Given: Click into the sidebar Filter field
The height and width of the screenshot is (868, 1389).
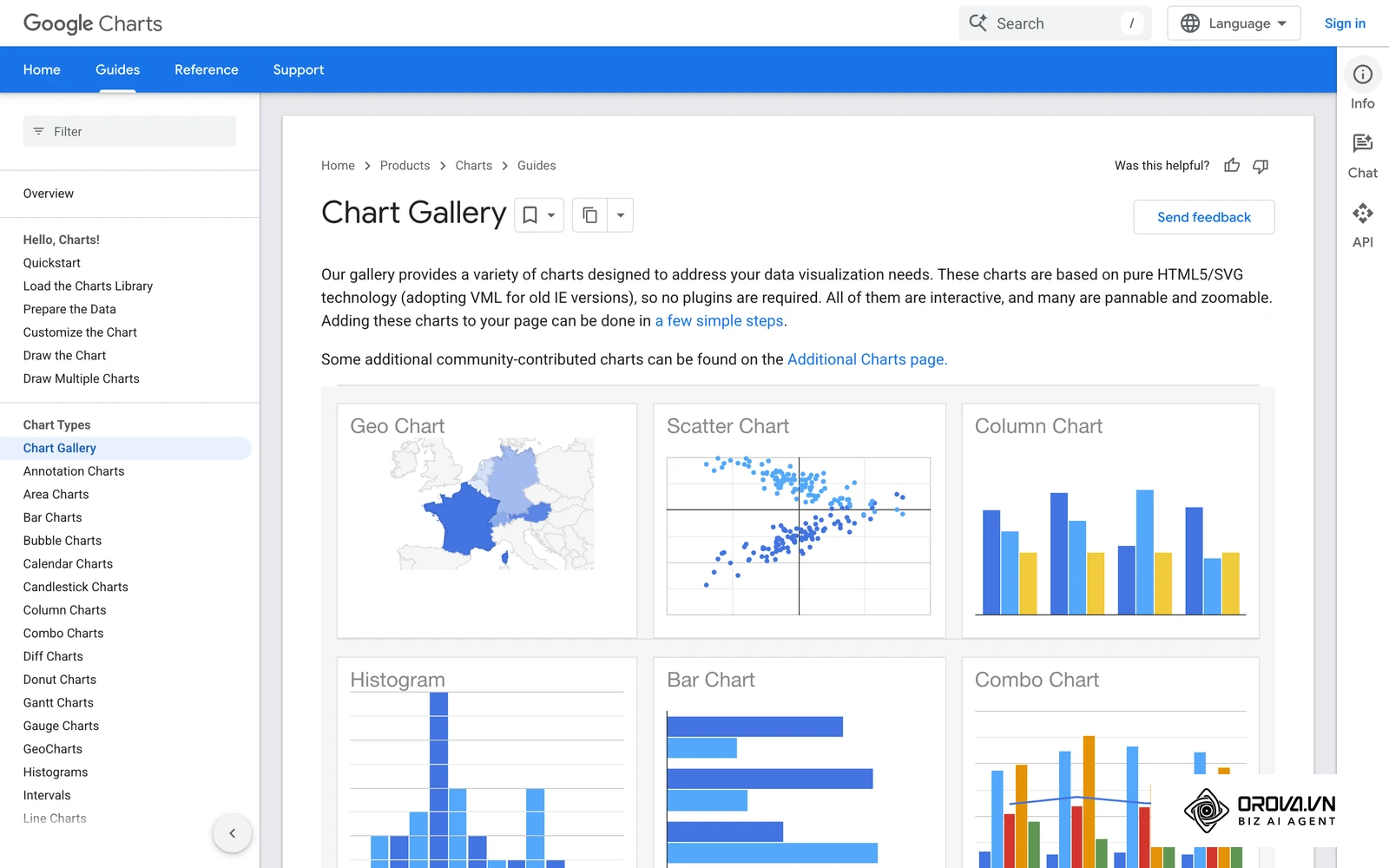Looking at the screenshot, I should tap(129, 131).
